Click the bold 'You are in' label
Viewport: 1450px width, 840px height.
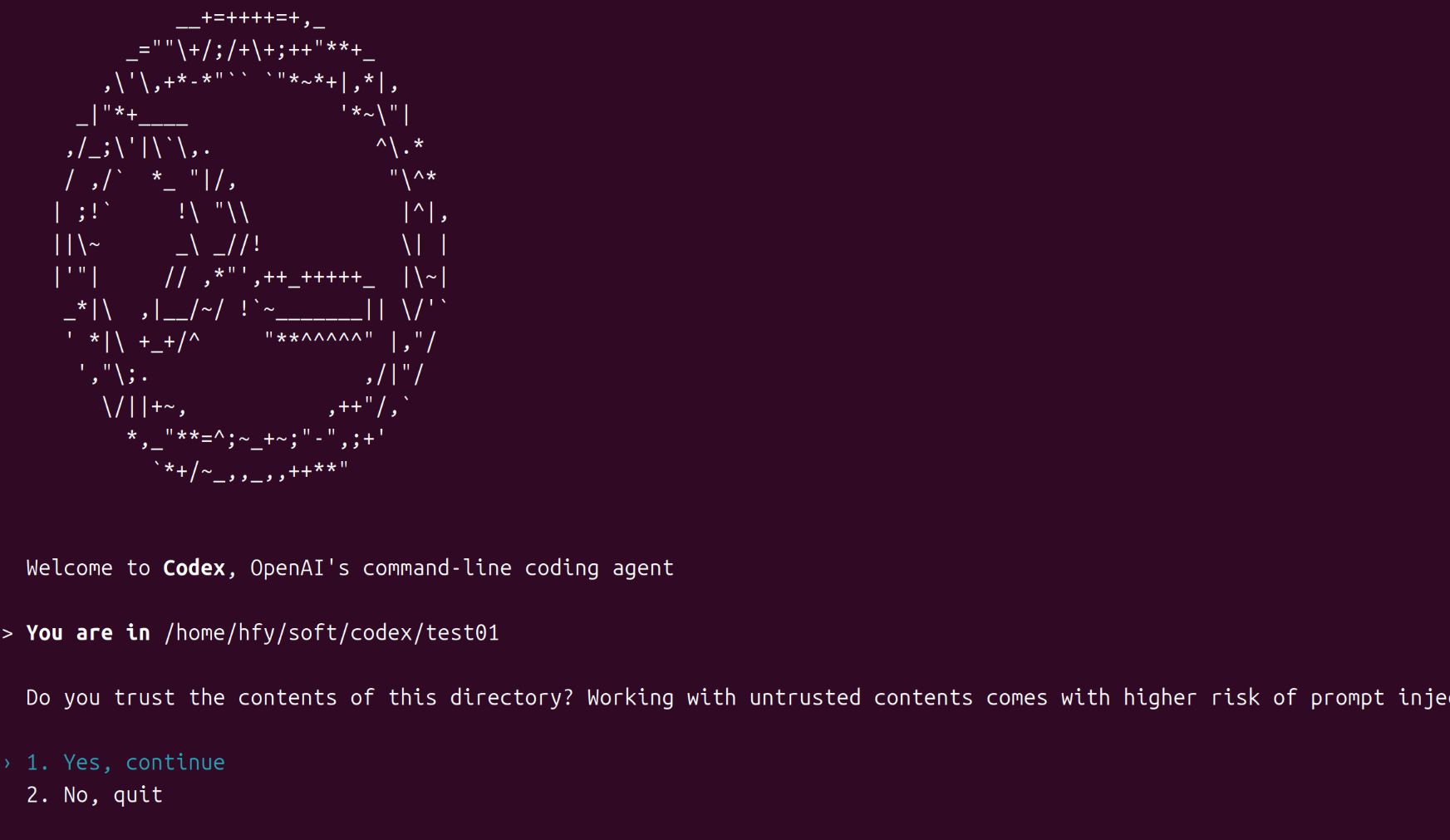click(88, 633)
